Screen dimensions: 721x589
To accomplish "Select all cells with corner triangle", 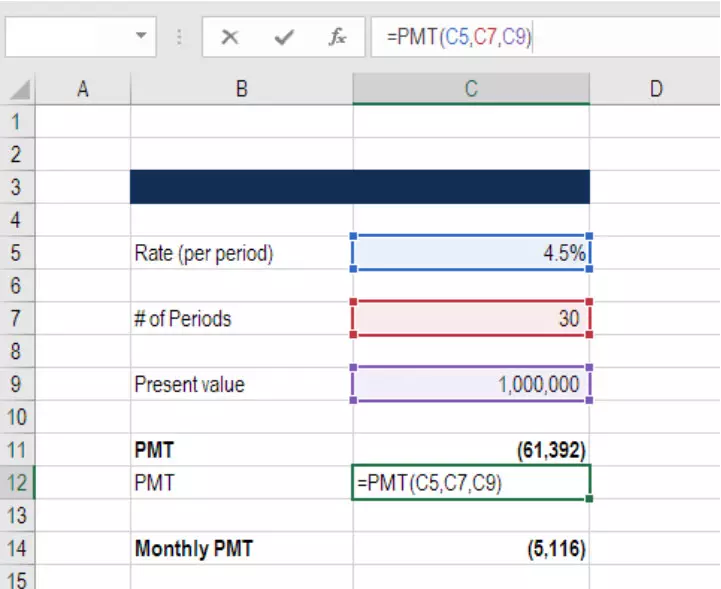I will (x=20, y=90).
